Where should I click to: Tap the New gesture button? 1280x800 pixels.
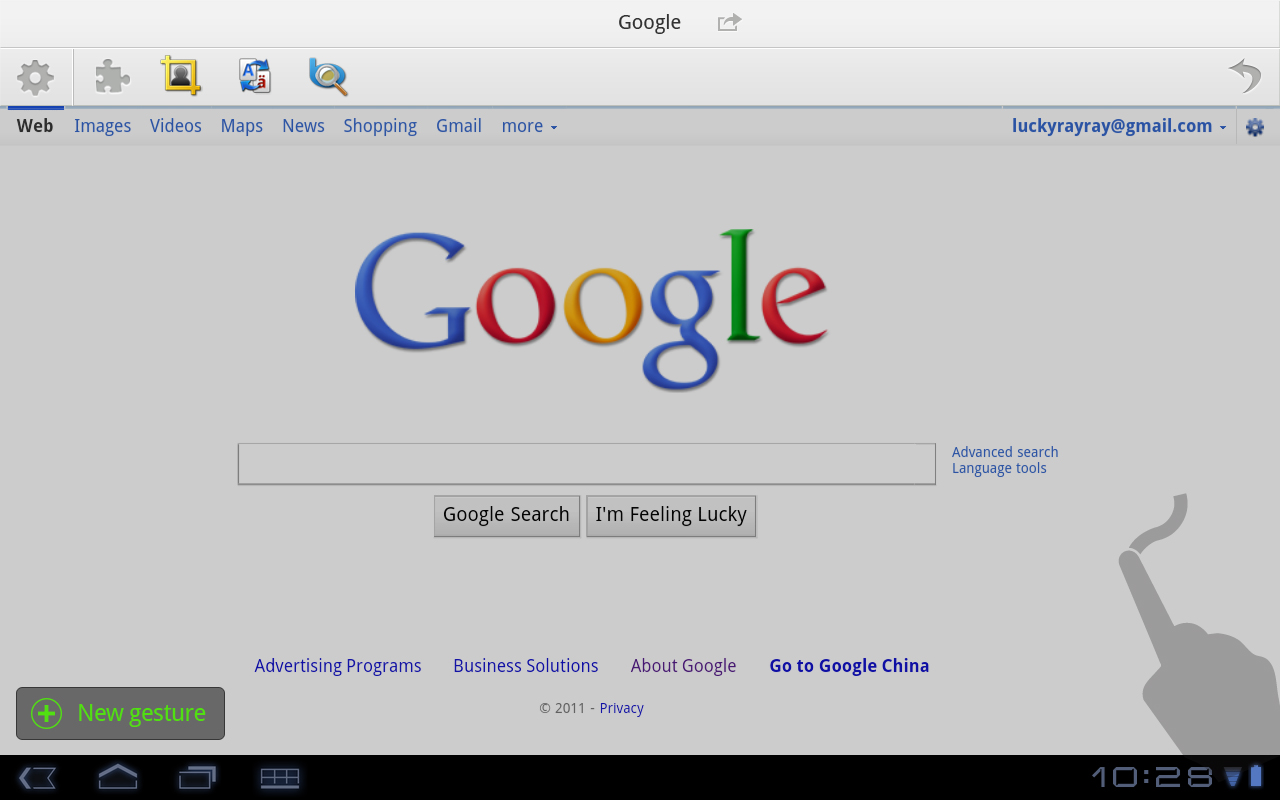click(x=120, y=713)
